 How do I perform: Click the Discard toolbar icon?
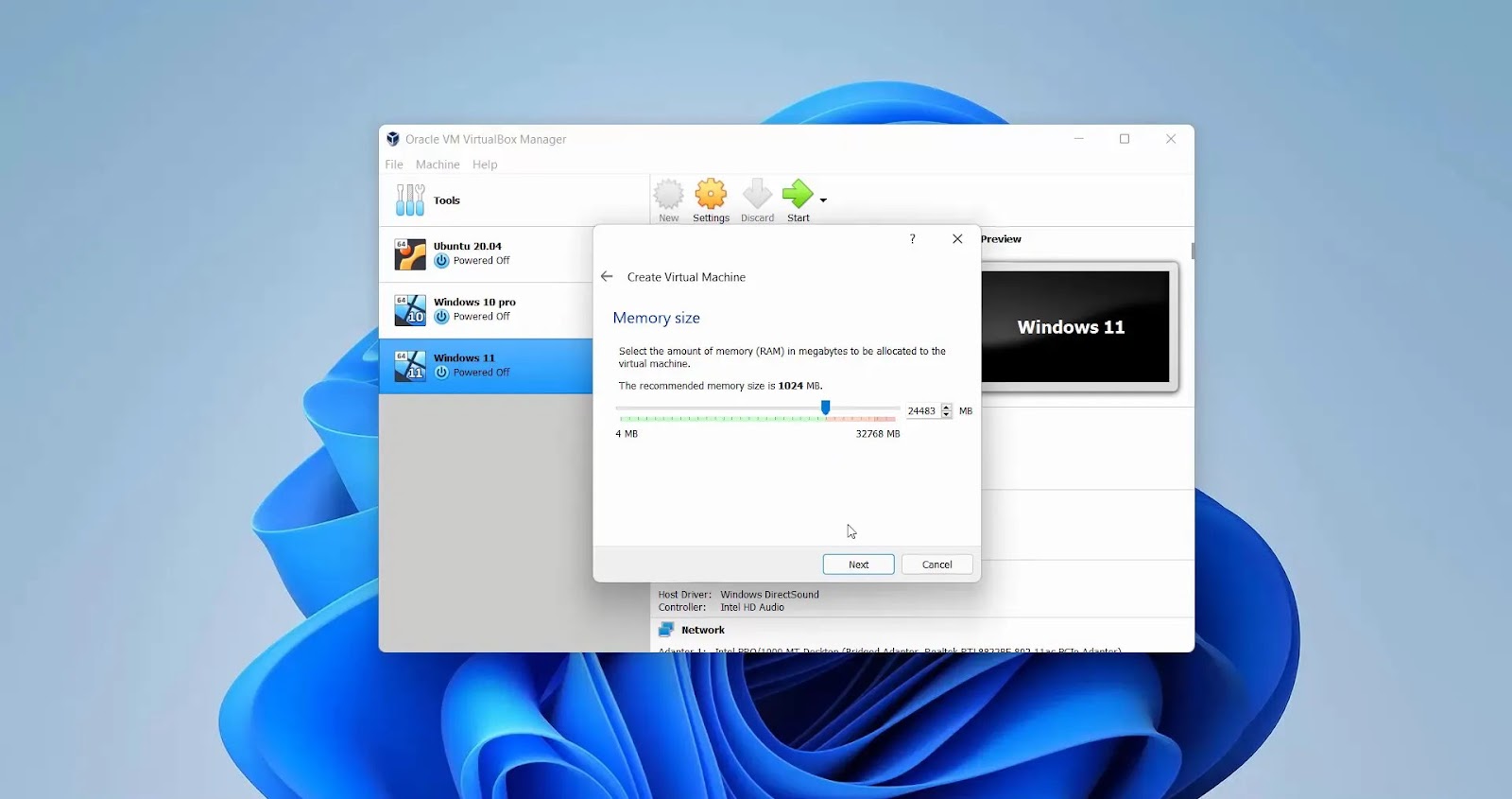757,194
